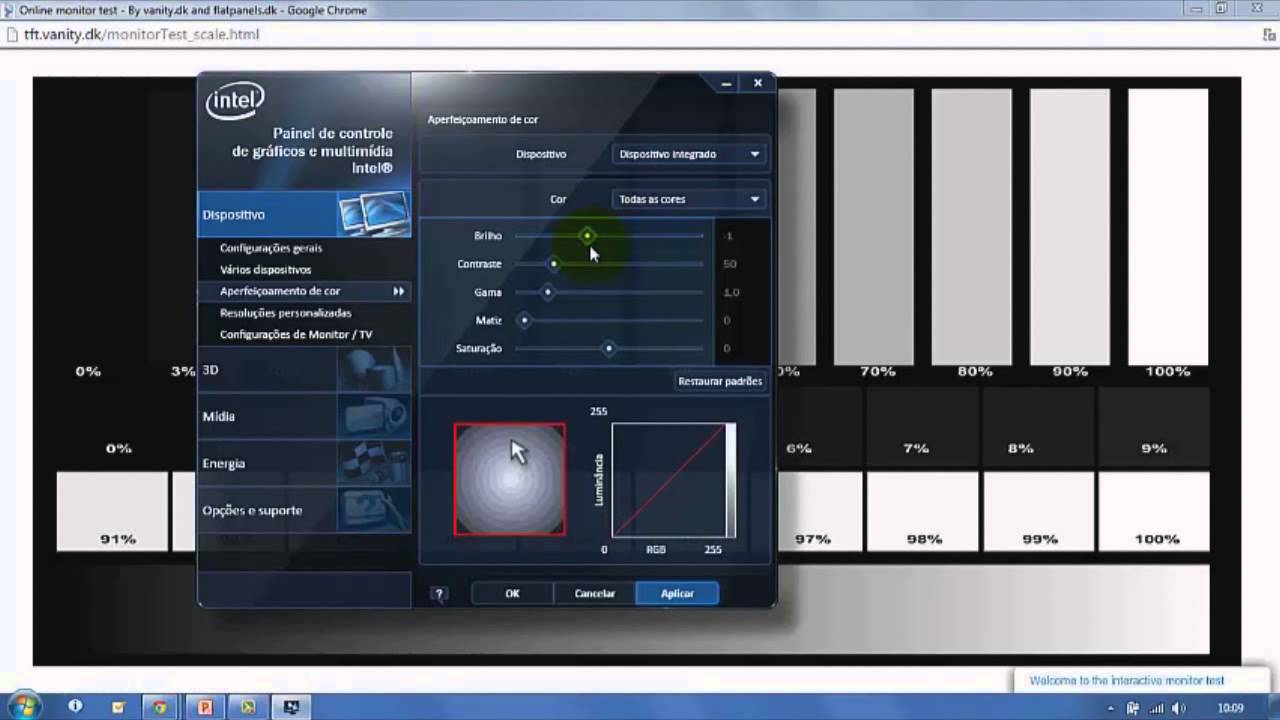The image size is (1280, 720).
Task: Click the "8%" dark shade label
Action: click(1020, 448)
